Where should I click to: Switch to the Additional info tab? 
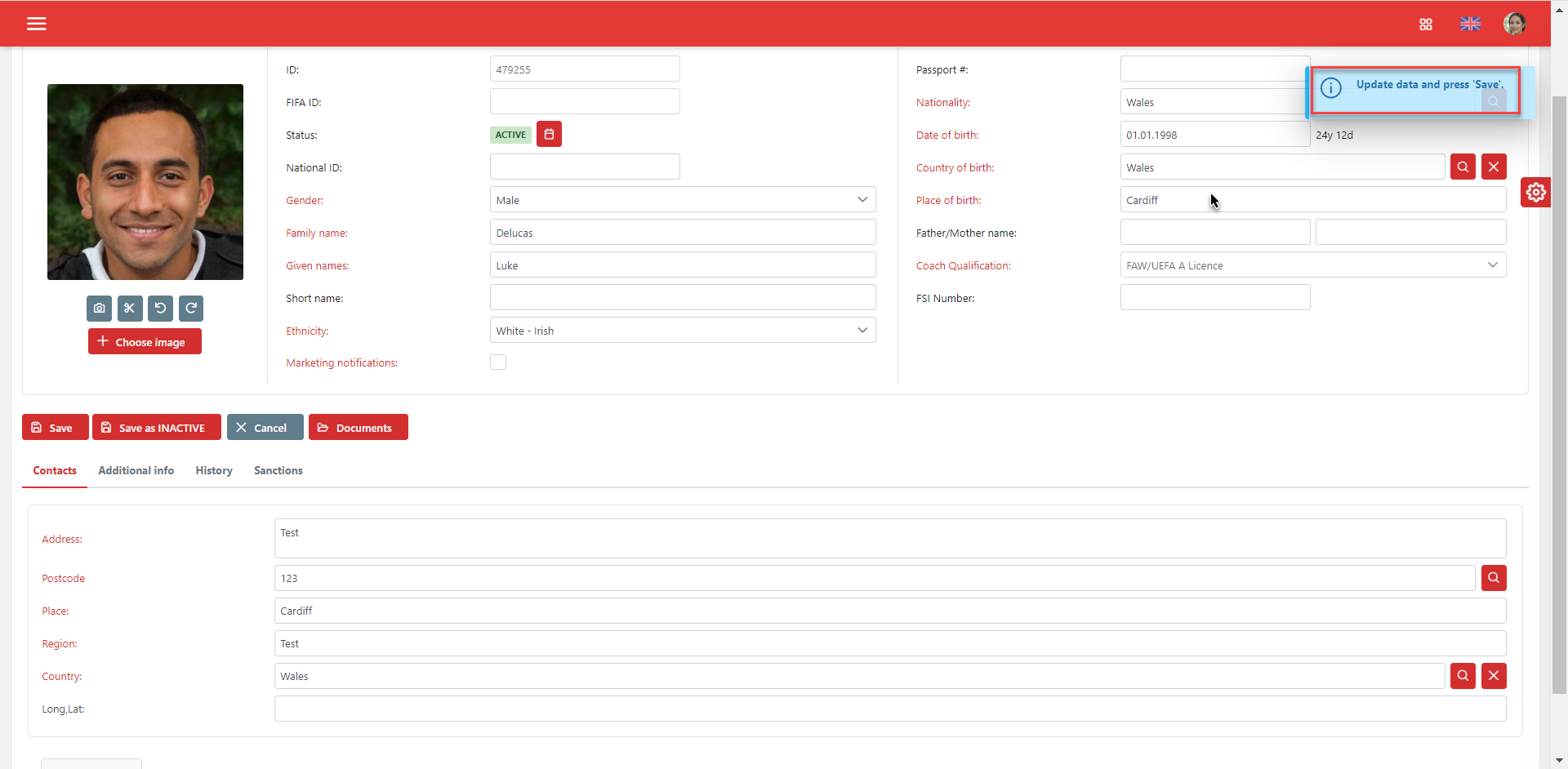pos(136,471)
